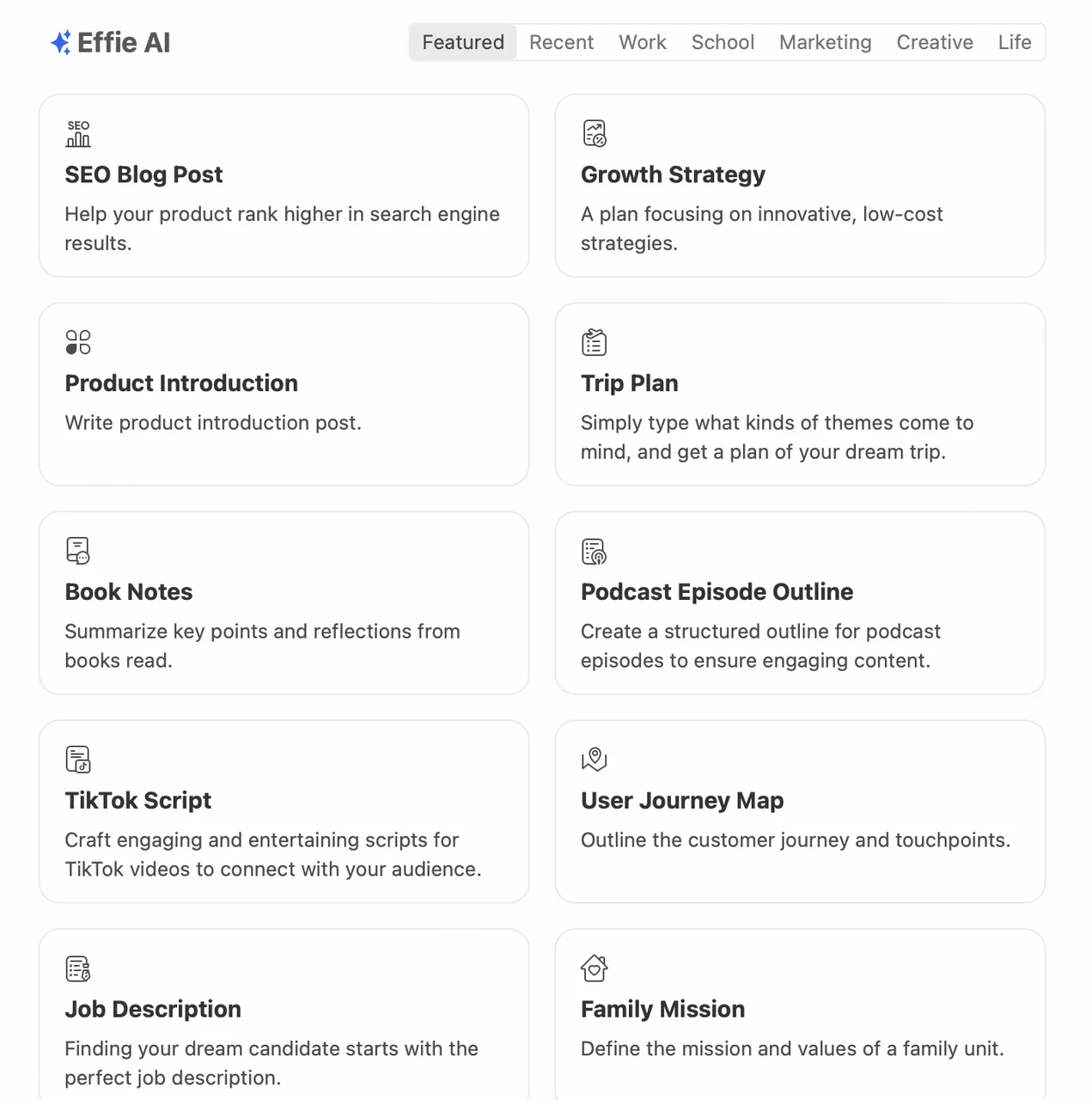Click the User Journey Map pin icon
This screenshot has width=1092, height=1100.
[594, 760]
